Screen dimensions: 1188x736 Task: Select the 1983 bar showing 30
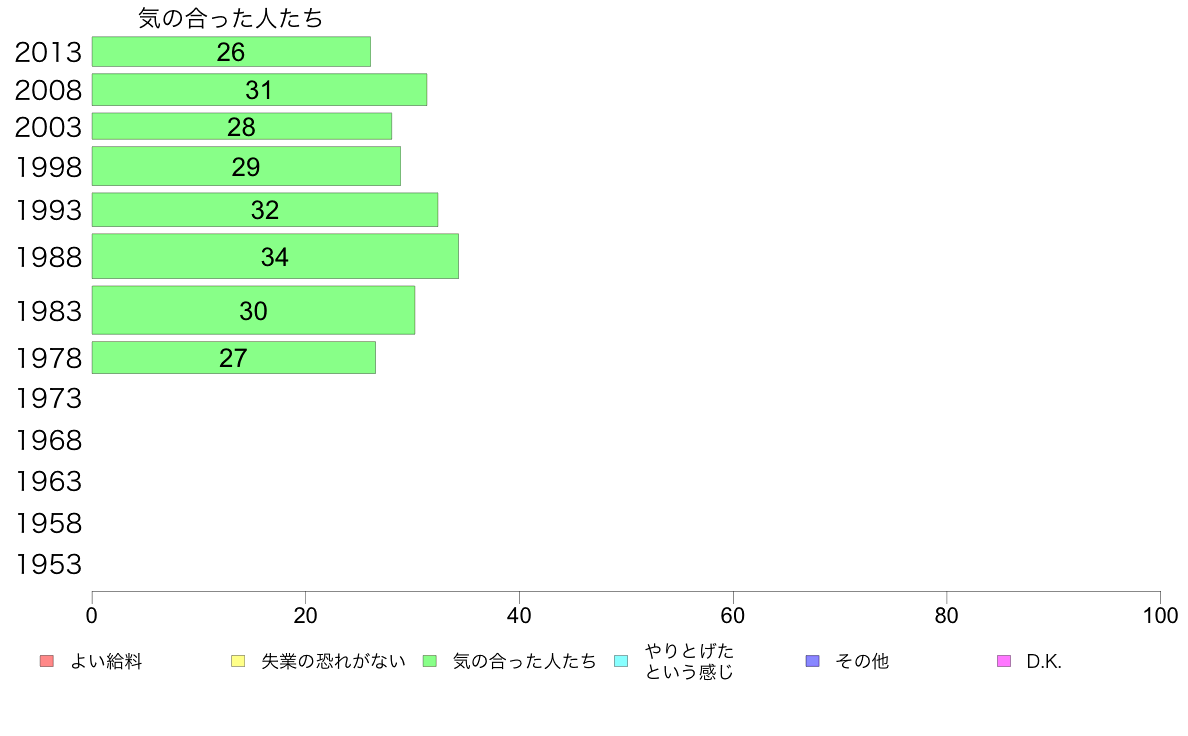click(x=253, y=310)
